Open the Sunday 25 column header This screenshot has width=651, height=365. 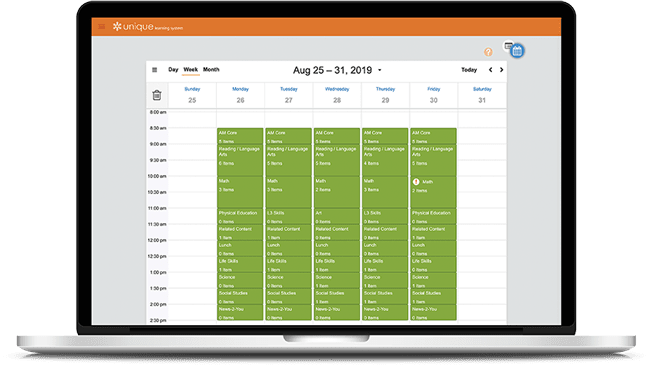(192, 95)
